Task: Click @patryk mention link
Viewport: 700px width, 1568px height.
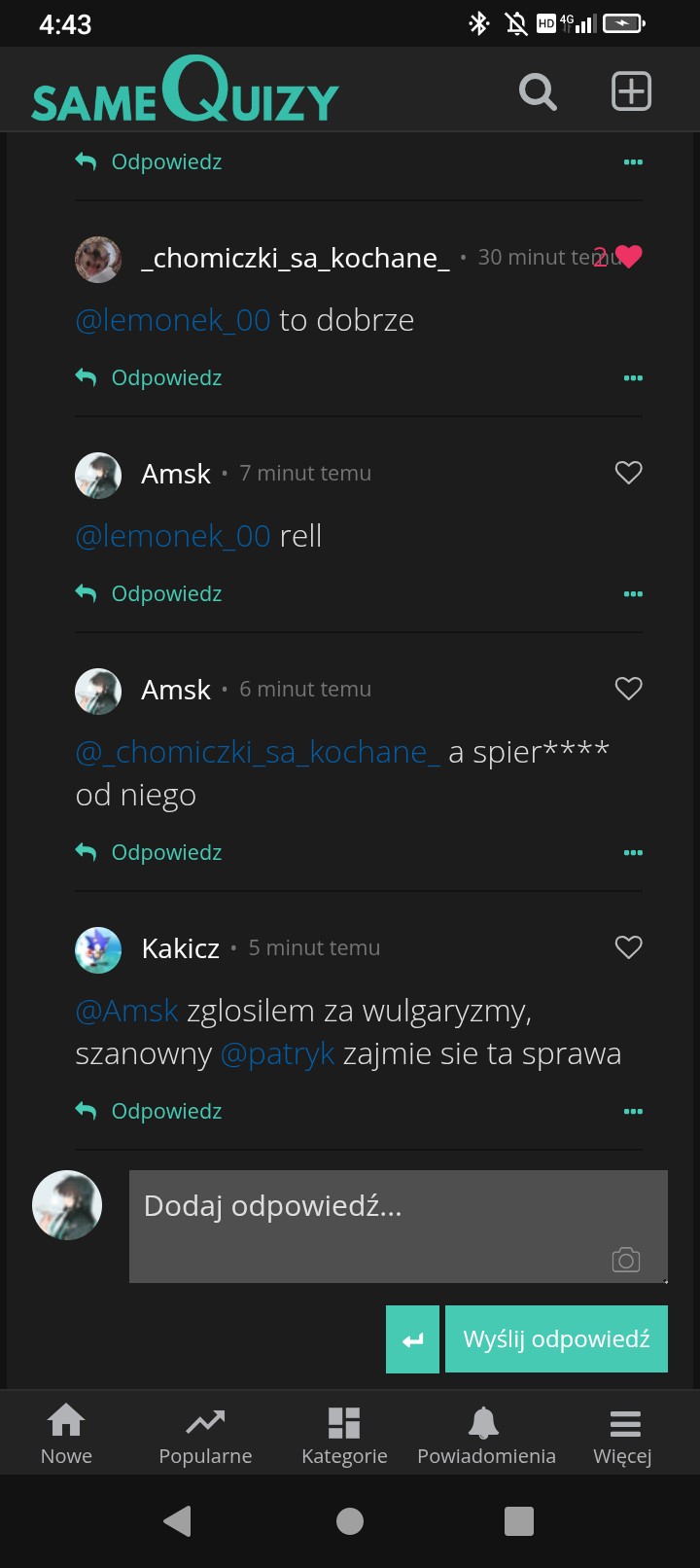Action: click(x=278, y=1053)
